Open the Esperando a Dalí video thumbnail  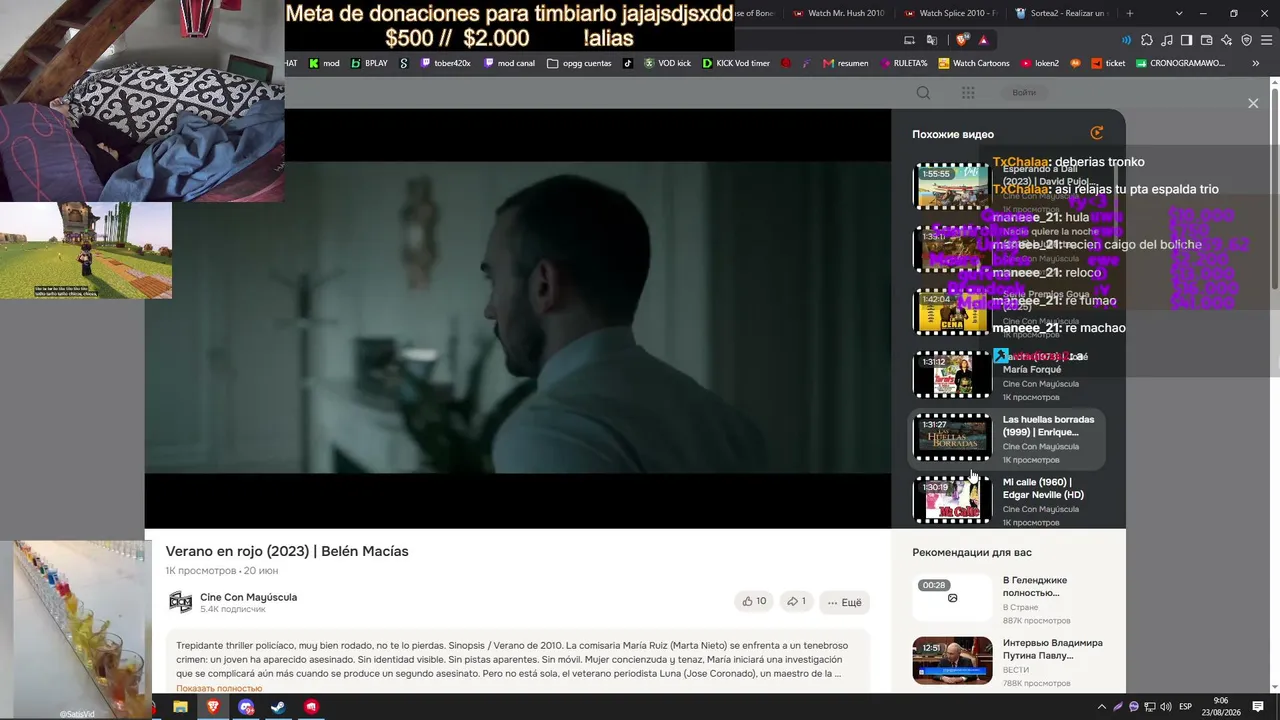click(952, 186)
